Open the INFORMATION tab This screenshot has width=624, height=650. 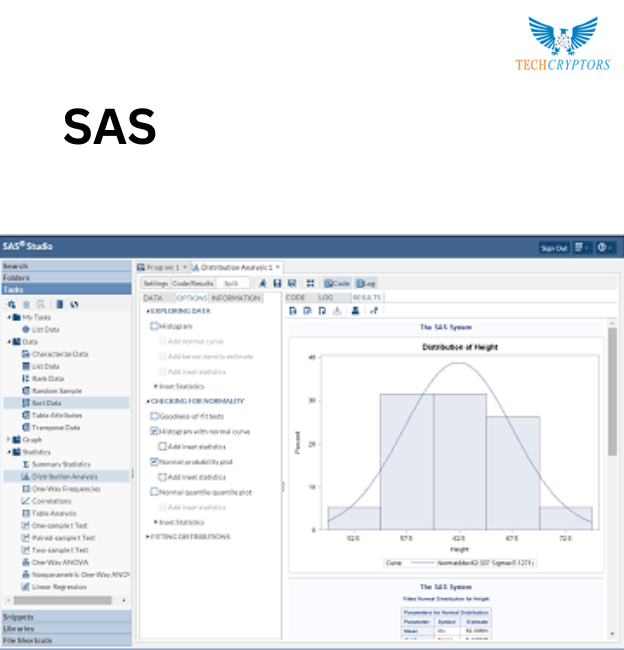[x=236, y=298]
